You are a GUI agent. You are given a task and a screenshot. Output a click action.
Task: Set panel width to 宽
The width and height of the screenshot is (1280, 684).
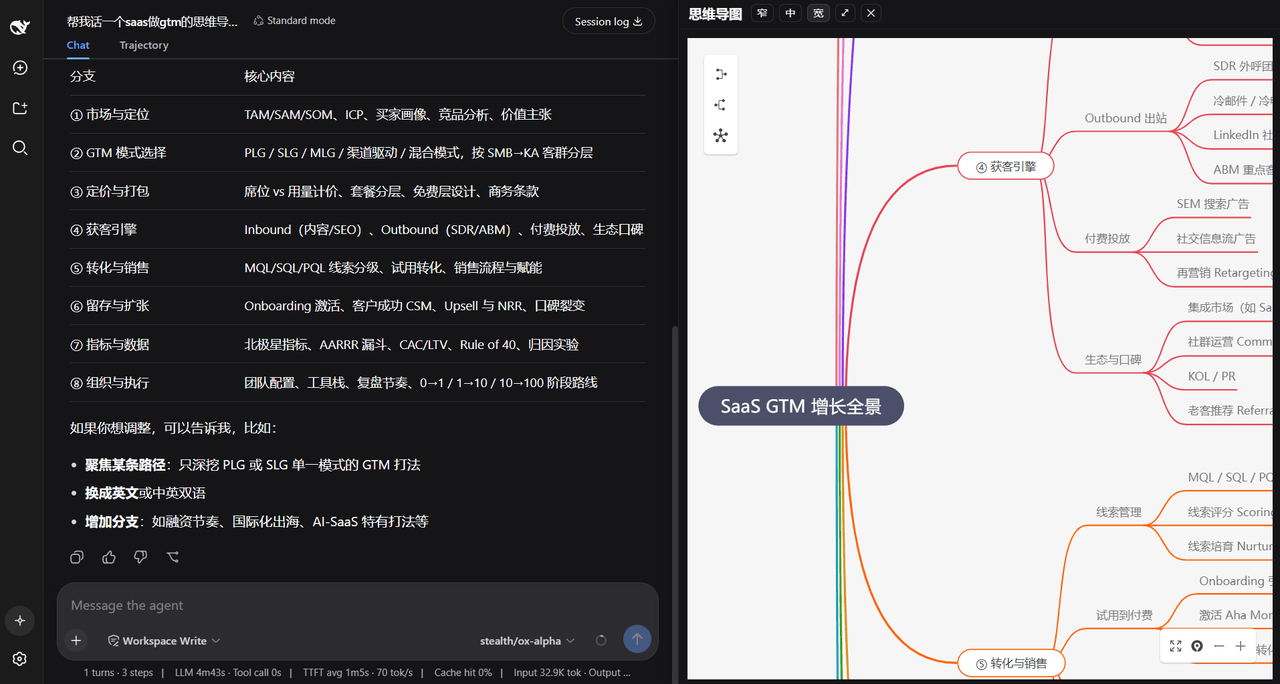(819, 13)
